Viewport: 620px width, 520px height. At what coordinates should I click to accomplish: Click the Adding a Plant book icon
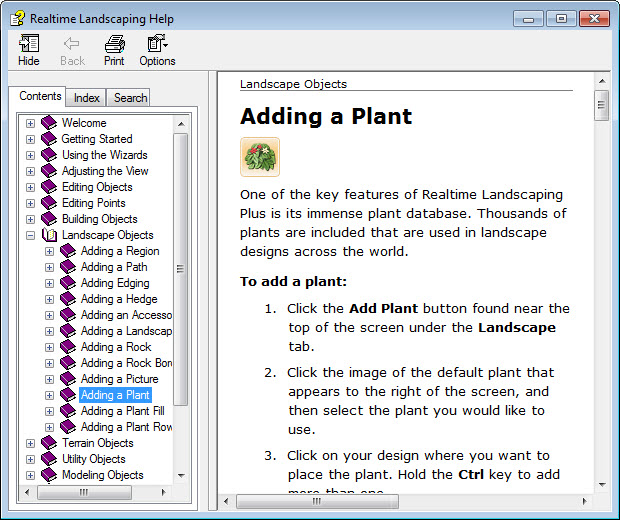click(68, 395)
